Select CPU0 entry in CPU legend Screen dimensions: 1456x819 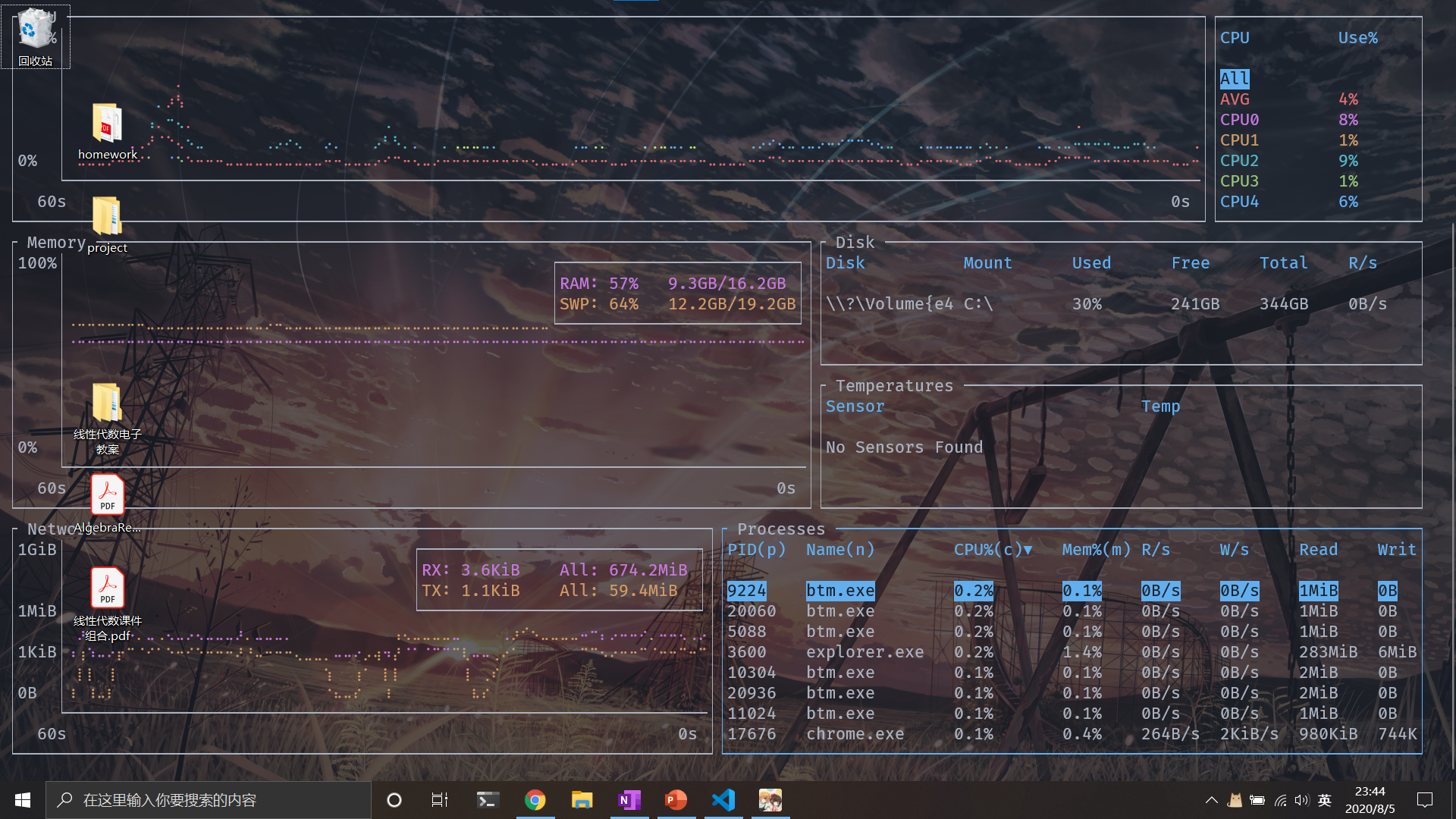(1239, 120)
